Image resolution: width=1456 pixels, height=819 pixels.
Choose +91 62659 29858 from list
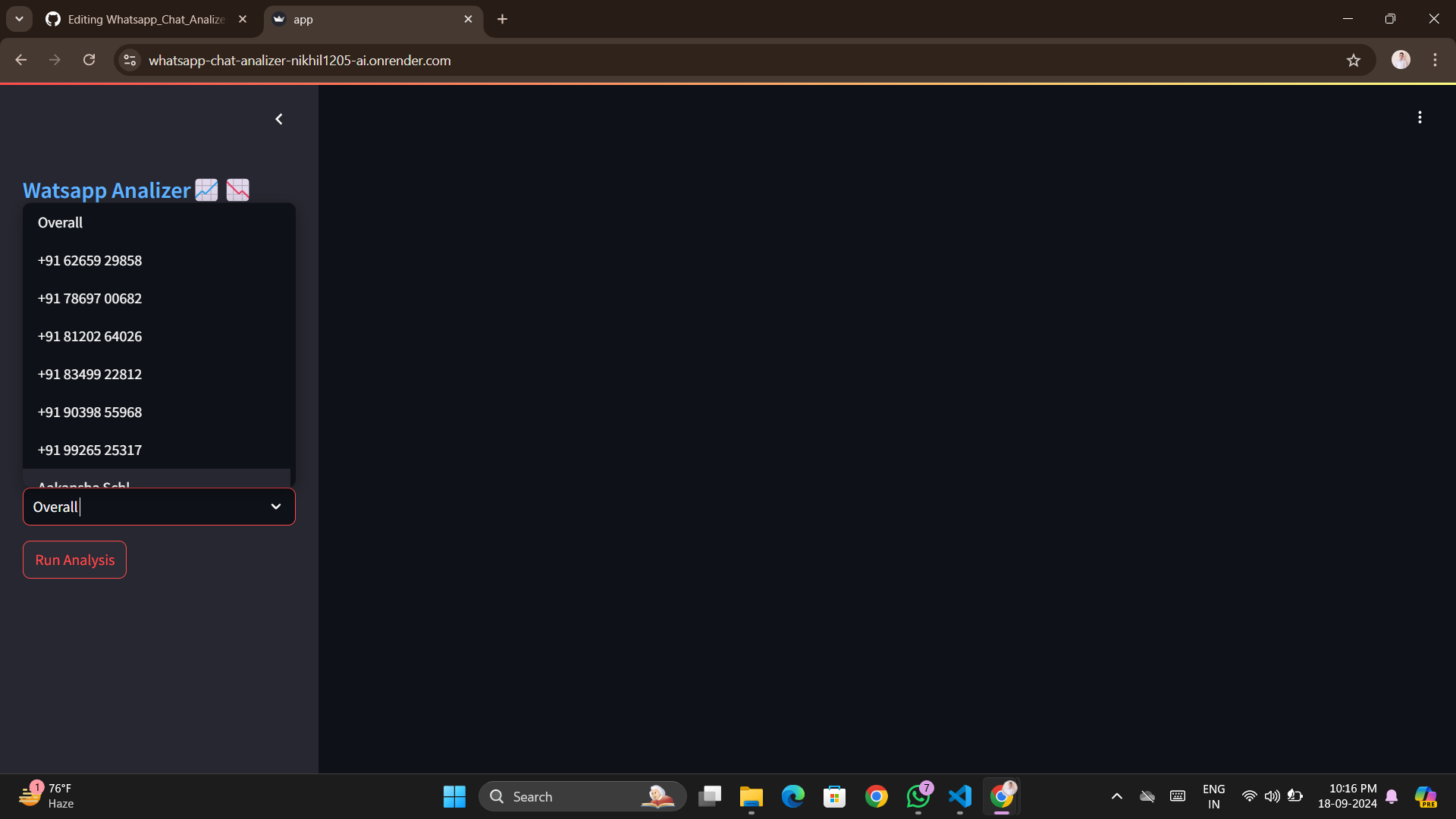[89, 261]
